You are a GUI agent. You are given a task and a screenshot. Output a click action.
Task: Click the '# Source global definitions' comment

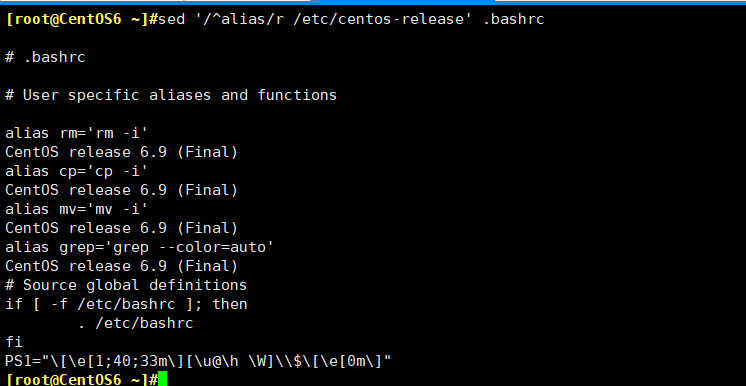(x=126, y=285)
